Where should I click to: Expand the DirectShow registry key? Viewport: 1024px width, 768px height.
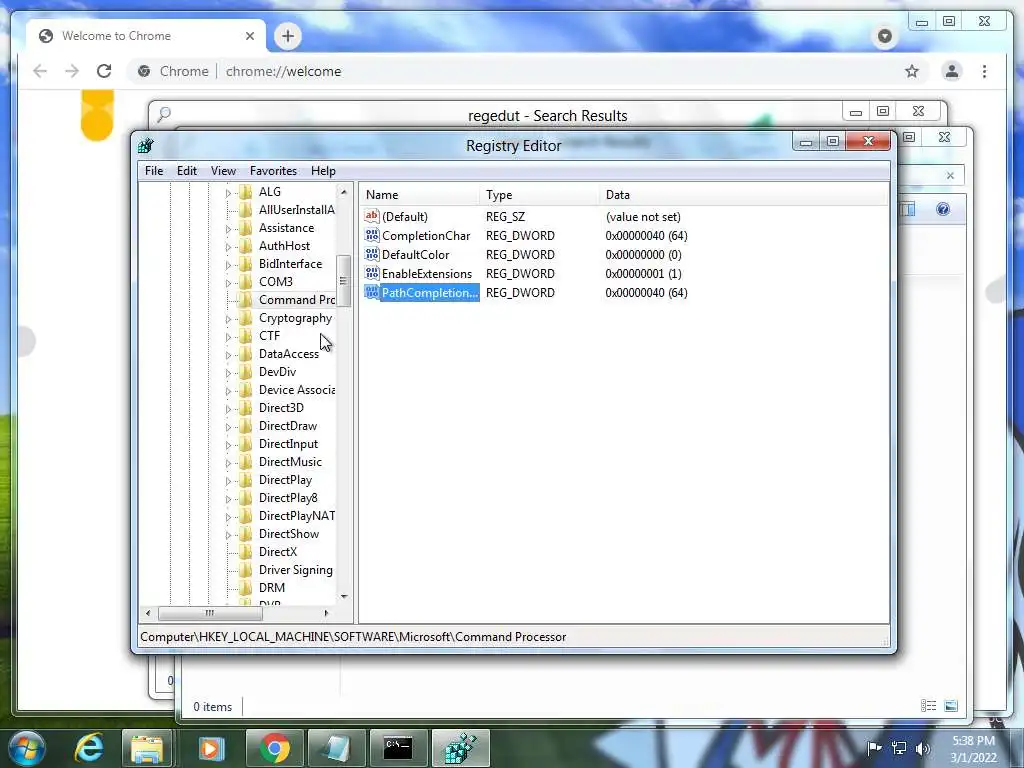pos(228,535)
